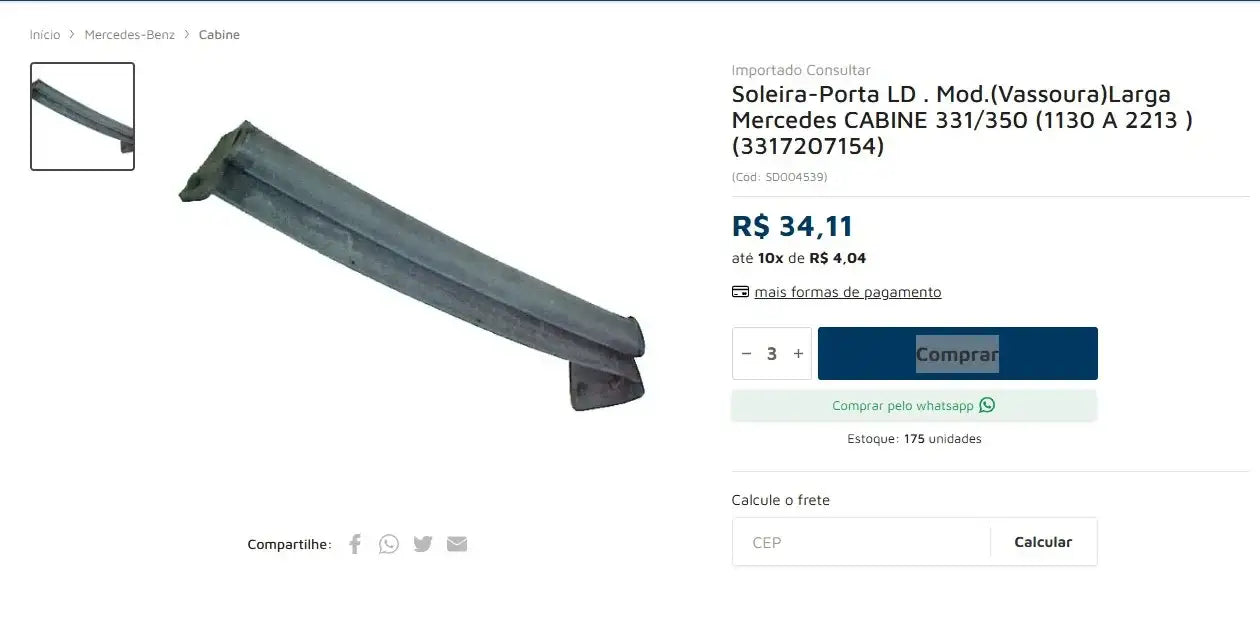Decrease quantity with minus button
The image size is (1260, 628).
pos(746,353)
